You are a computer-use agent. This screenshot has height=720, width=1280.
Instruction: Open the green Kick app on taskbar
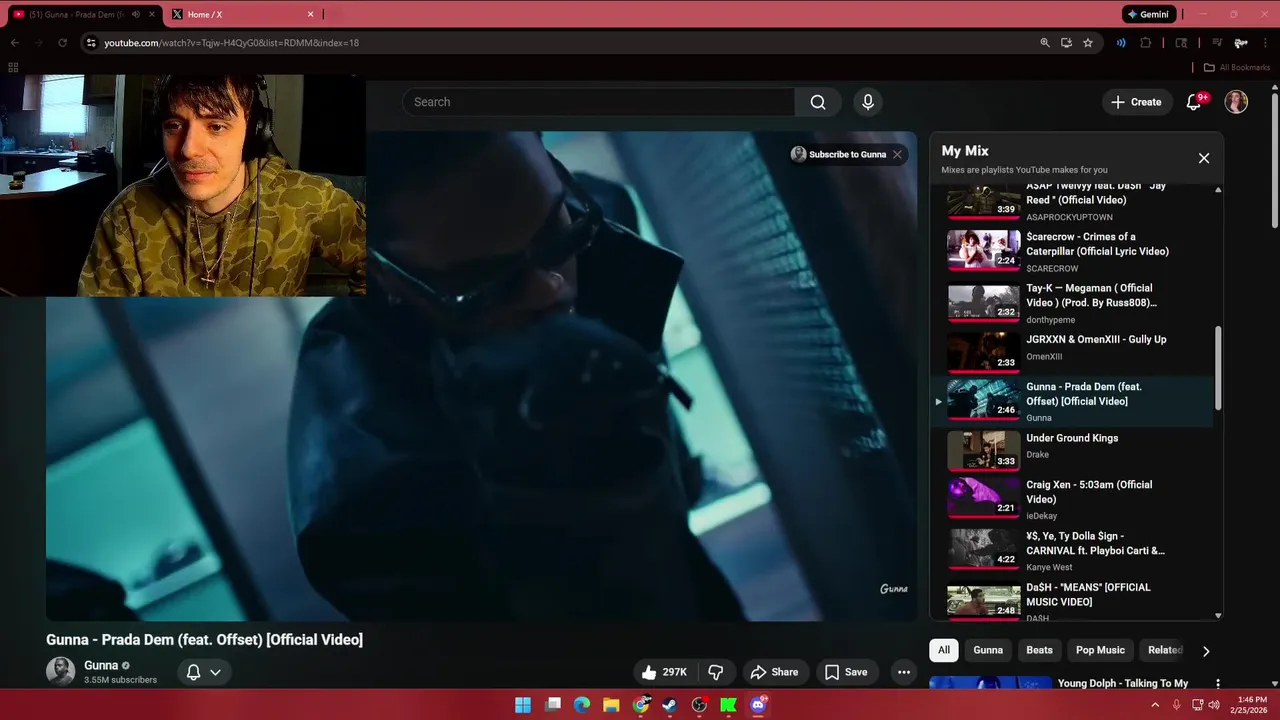[x=729, y=705]
